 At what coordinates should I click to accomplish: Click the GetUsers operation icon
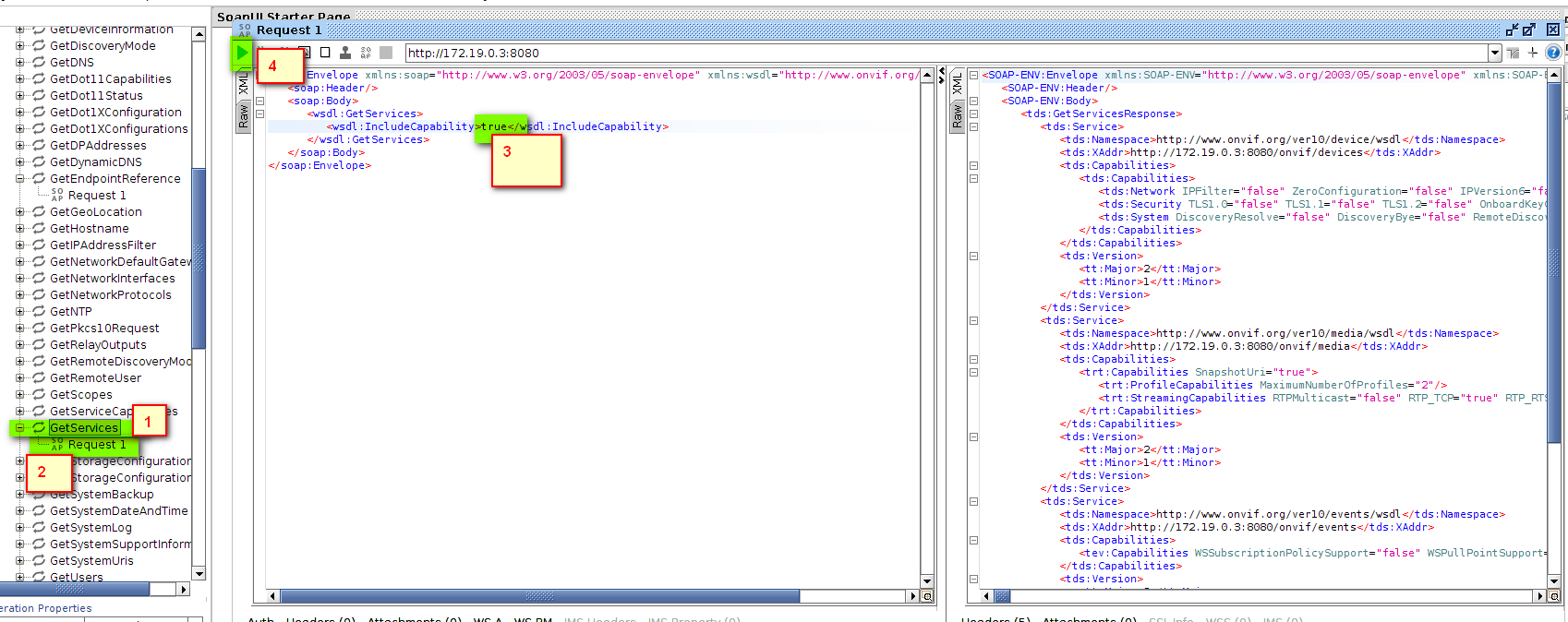[x=39, y=578]
